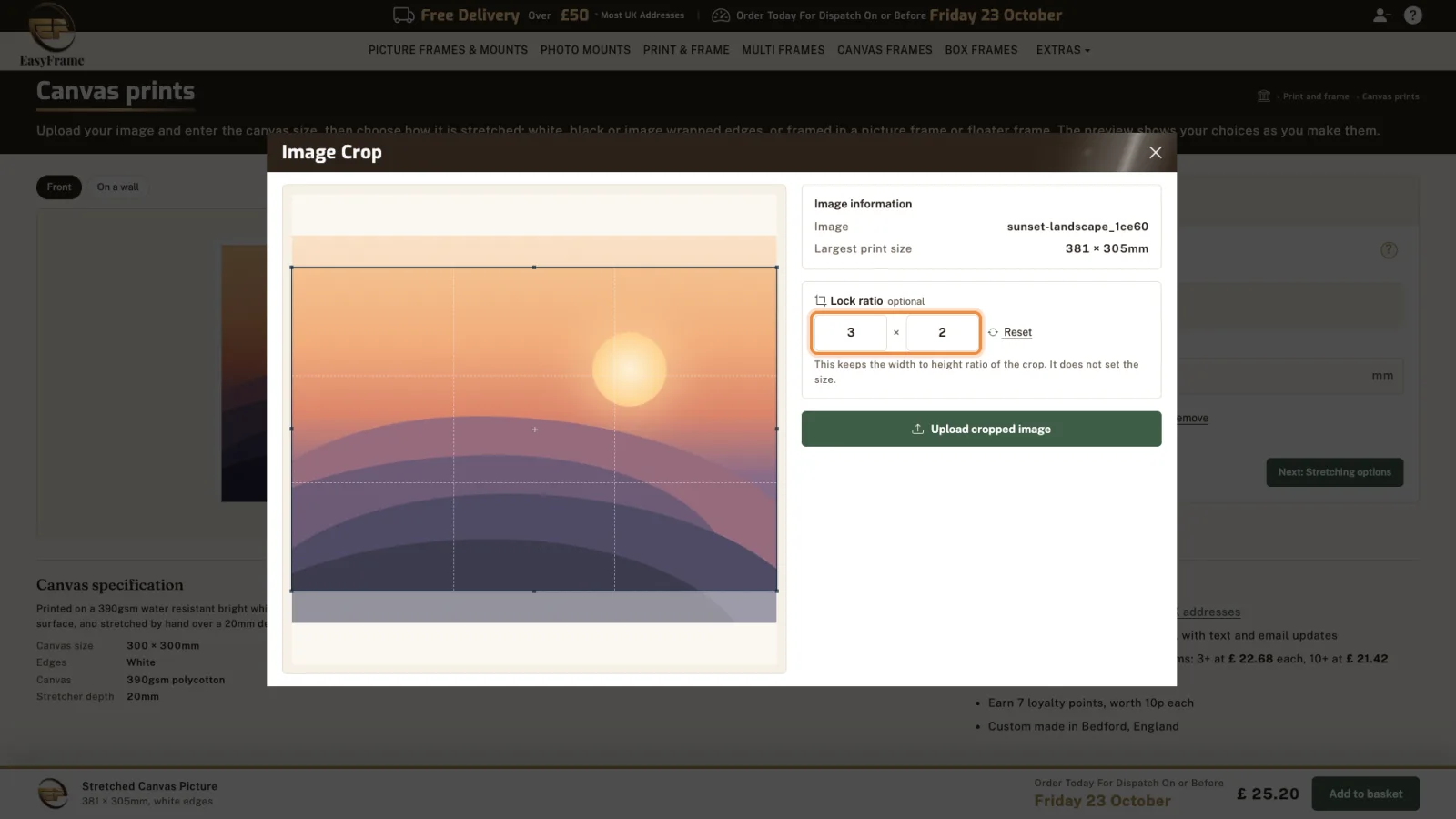Click the Canvas prints breadcrumb
The width and height of the screenshot is (1456, 819).
(1390, 96)
